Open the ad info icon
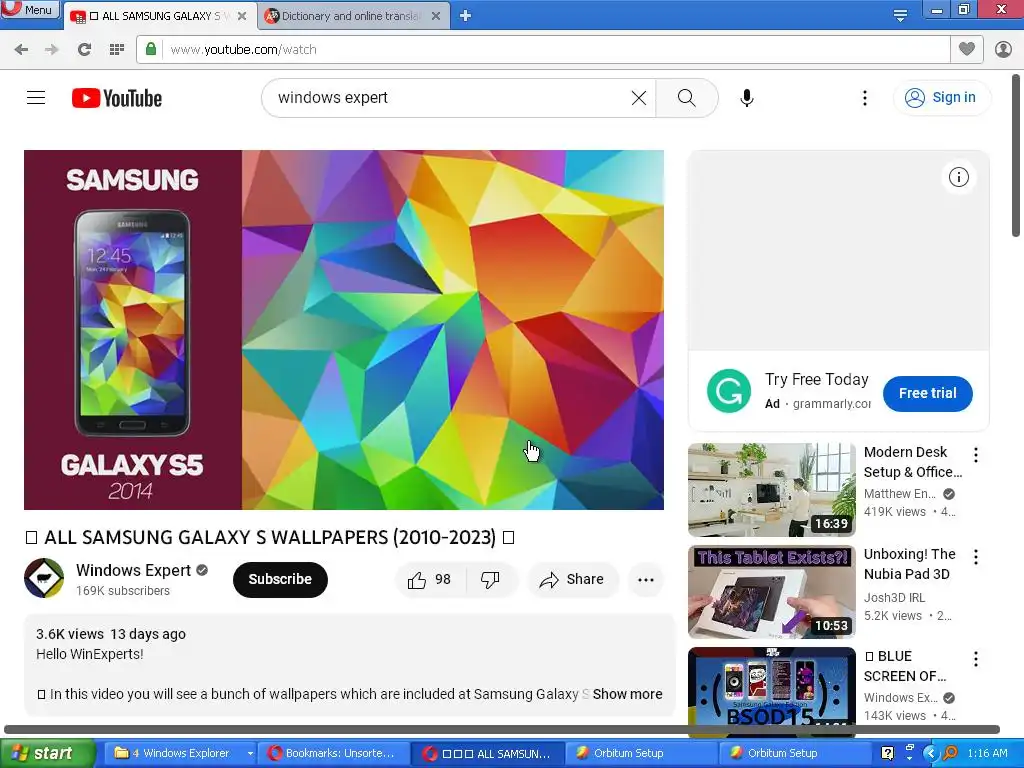This screenshot has height=768, width=1024. tap(959, 177)
